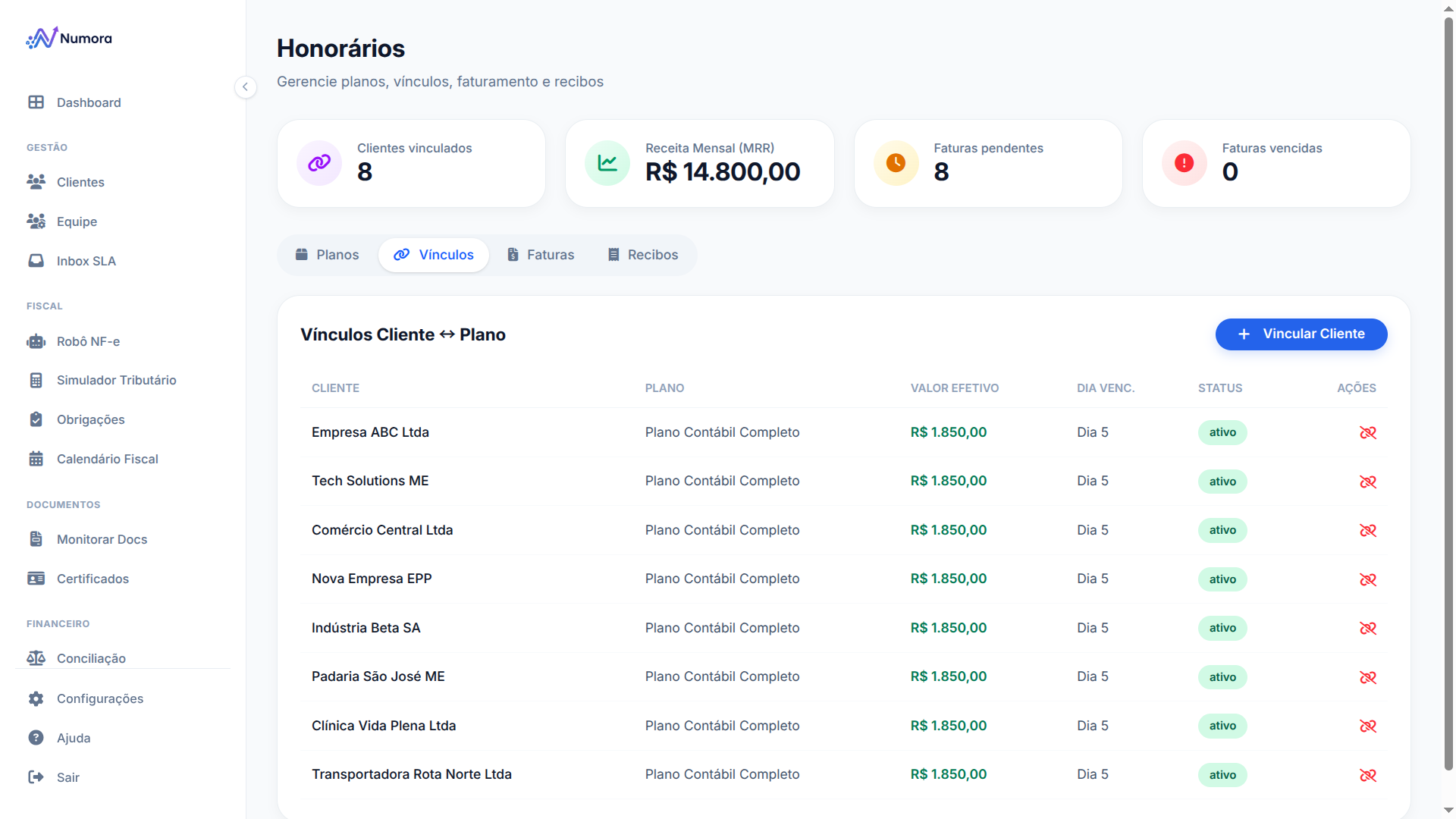Click the Numora logo

[69, 38]
